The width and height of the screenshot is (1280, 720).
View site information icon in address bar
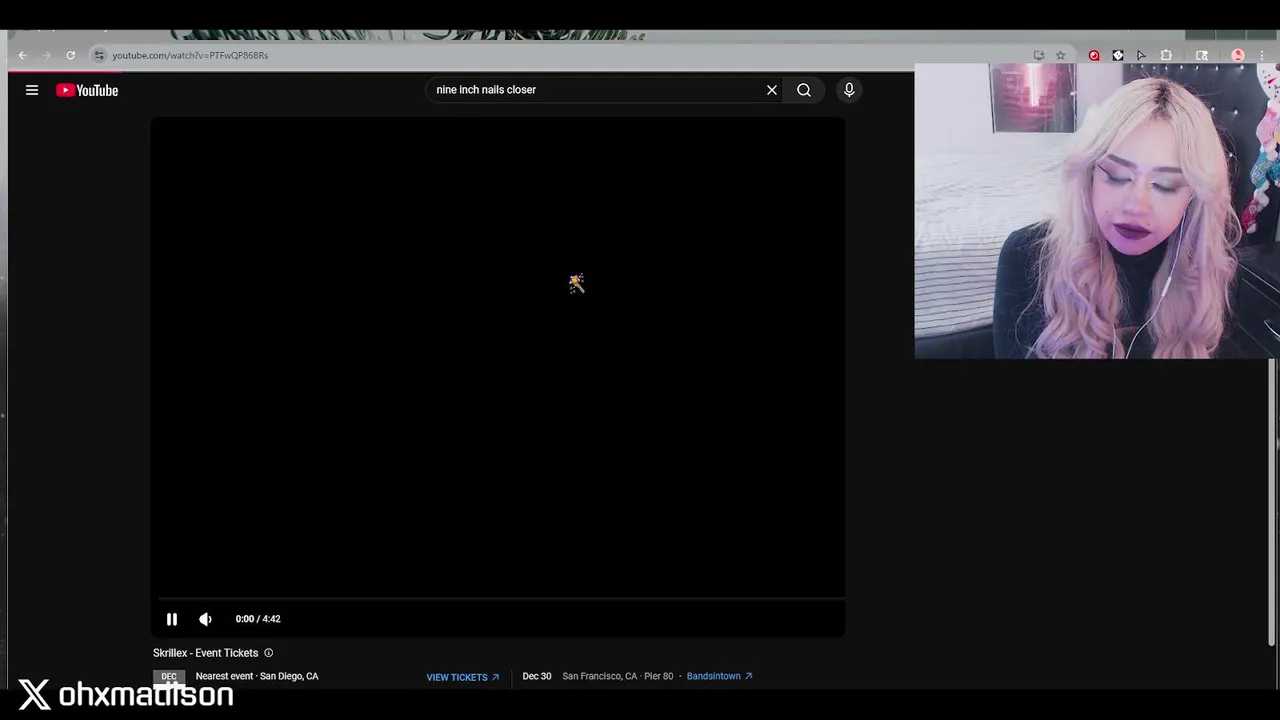[98, 55]
